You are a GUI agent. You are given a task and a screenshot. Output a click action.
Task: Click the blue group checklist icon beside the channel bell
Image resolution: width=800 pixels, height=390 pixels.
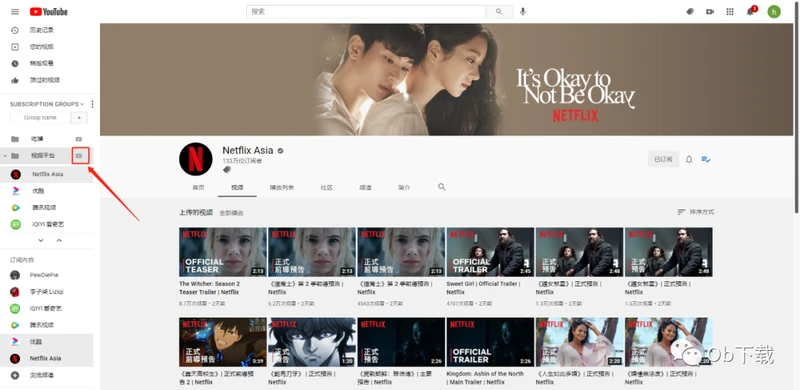pos(706,159)
